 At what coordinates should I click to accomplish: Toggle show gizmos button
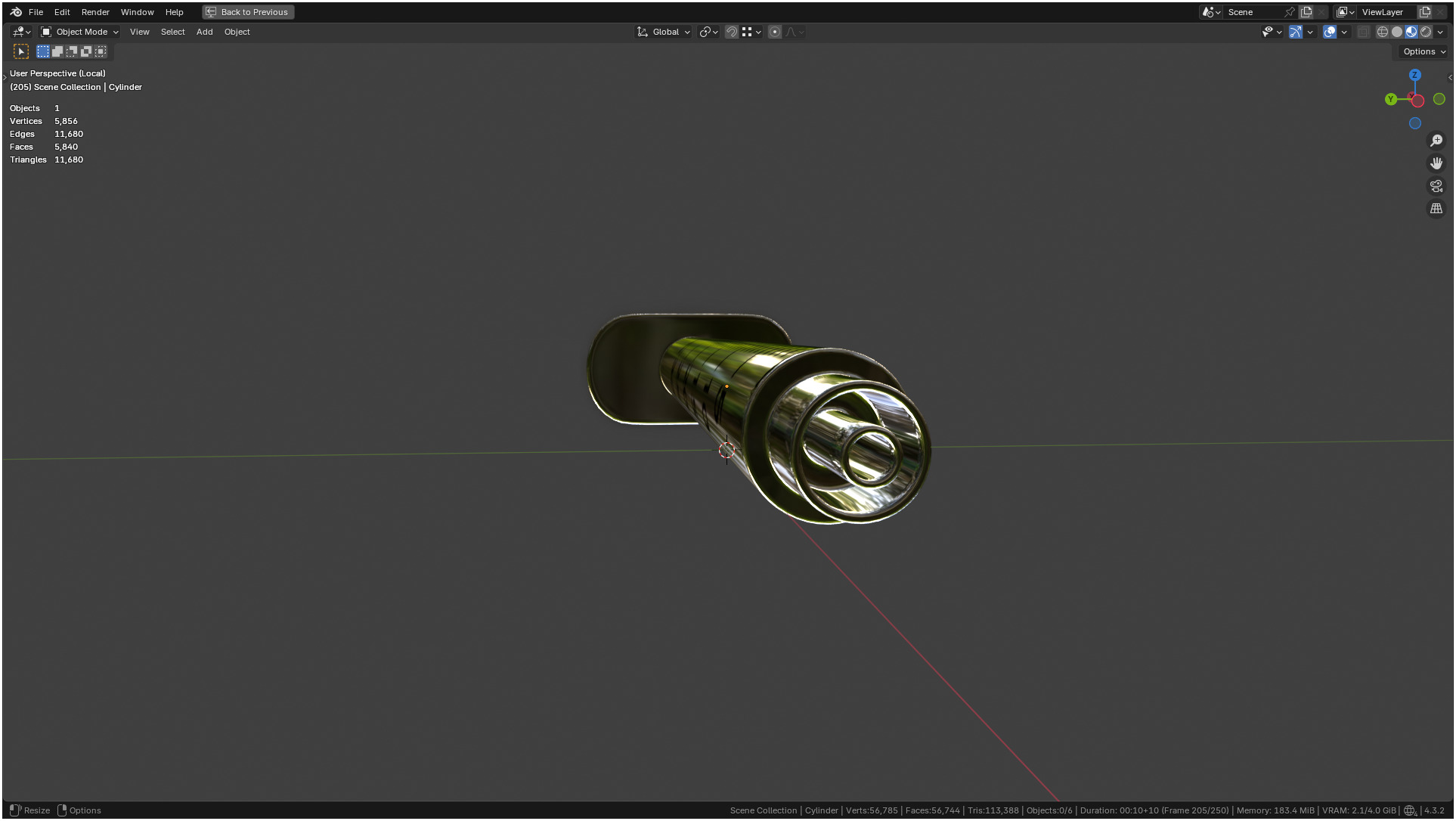pyautogui.click(x=1296, y=32)
